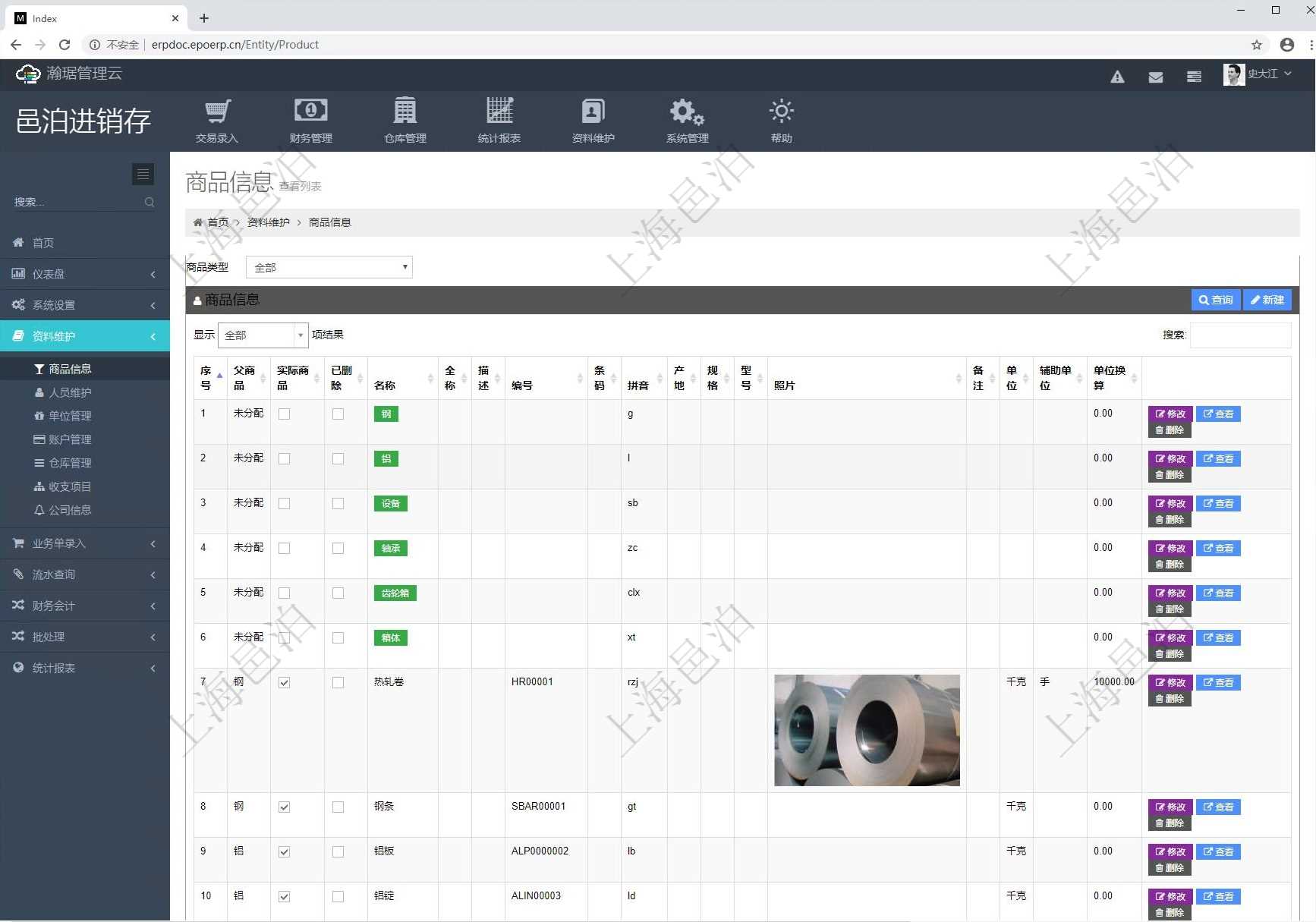Click the warning triangle alert icon
Image resolution: width=1316 pixels, height=922 pixels.
coord(1117,77)
